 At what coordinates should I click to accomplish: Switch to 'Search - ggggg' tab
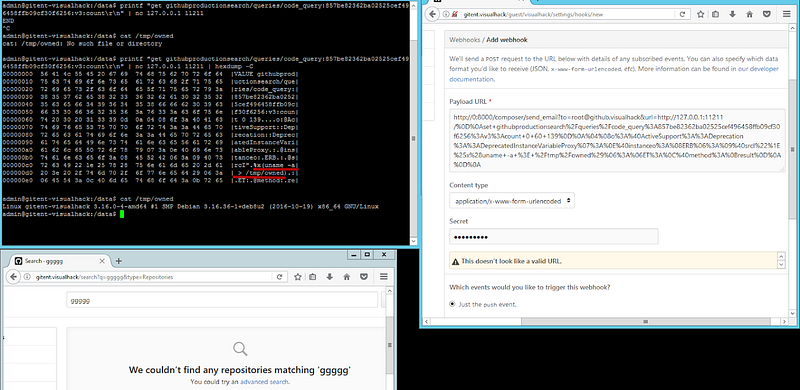(x=58, y=261)
